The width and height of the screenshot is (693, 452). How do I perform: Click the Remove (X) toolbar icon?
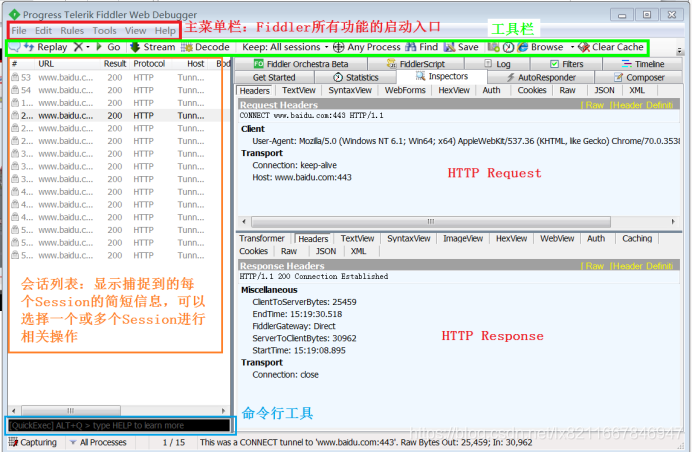pyautogui.click(x=78, y=47)
